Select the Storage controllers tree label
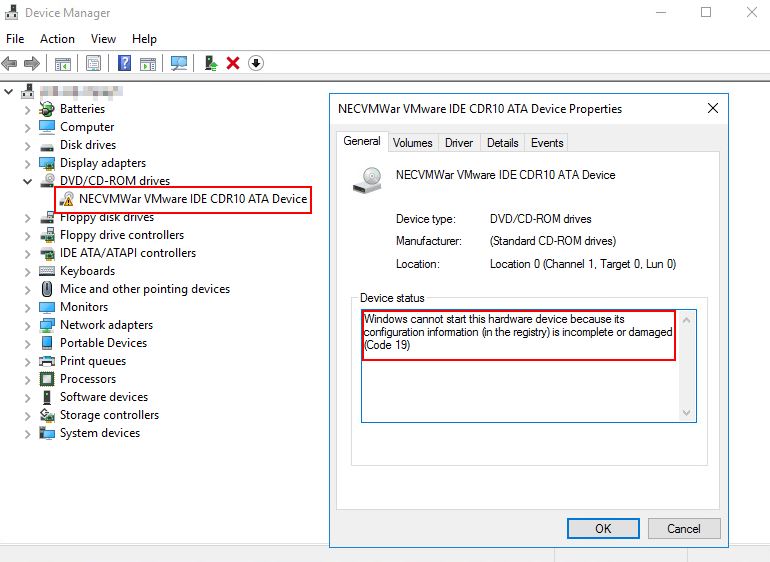 click(x=110, y=415)
